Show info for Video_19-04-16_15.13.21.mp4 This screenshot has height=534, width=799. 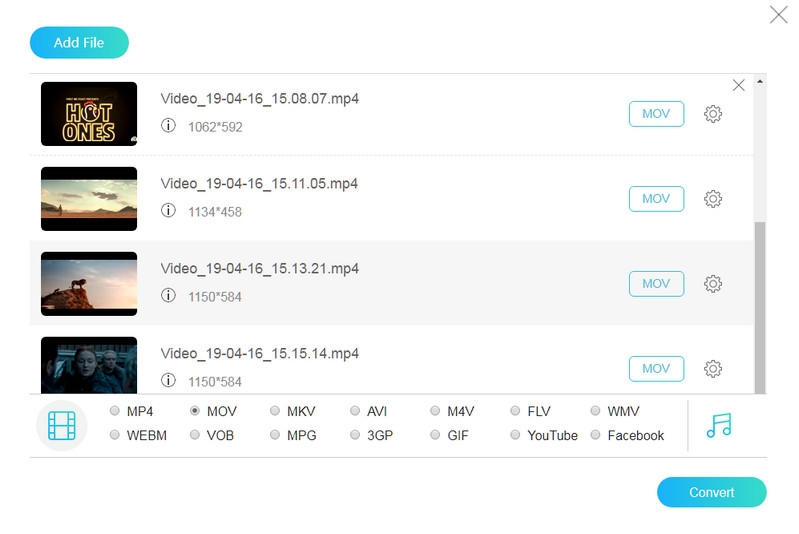169,297
